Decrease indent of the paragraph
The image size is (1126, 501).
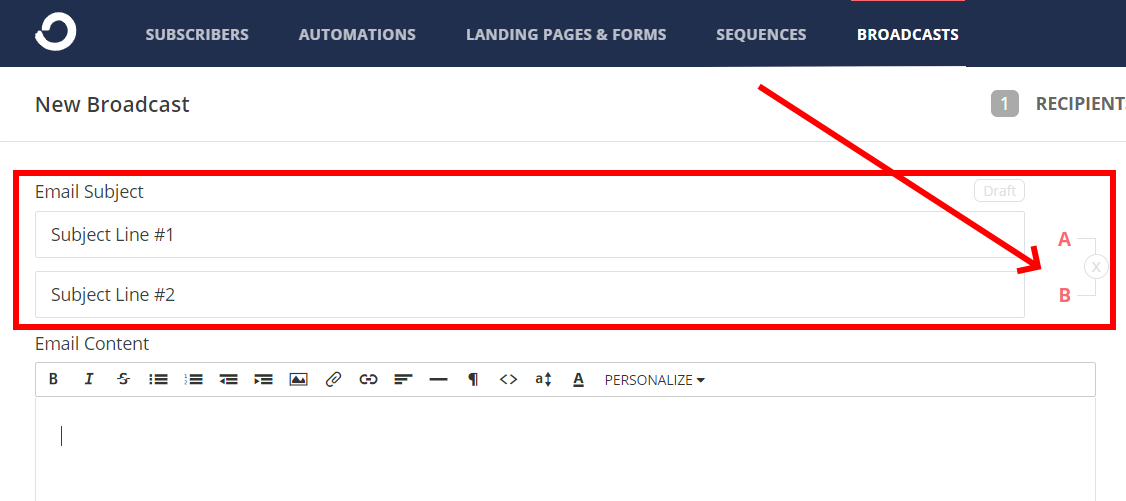[x=228, y=380]
